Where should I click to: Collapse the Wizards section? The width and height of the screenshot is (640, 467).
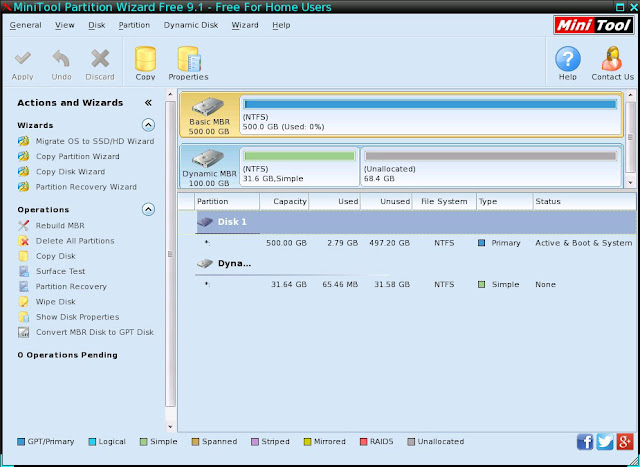tap(148, 125)
